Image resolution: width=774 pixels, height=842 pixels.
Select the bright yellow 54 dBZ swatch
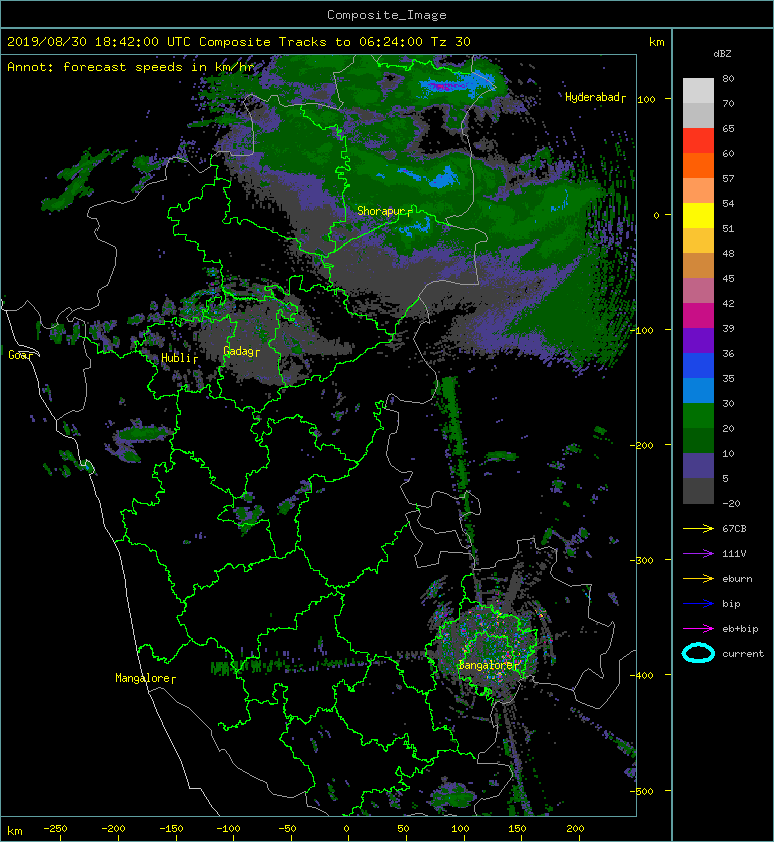[x=698, y=216]
